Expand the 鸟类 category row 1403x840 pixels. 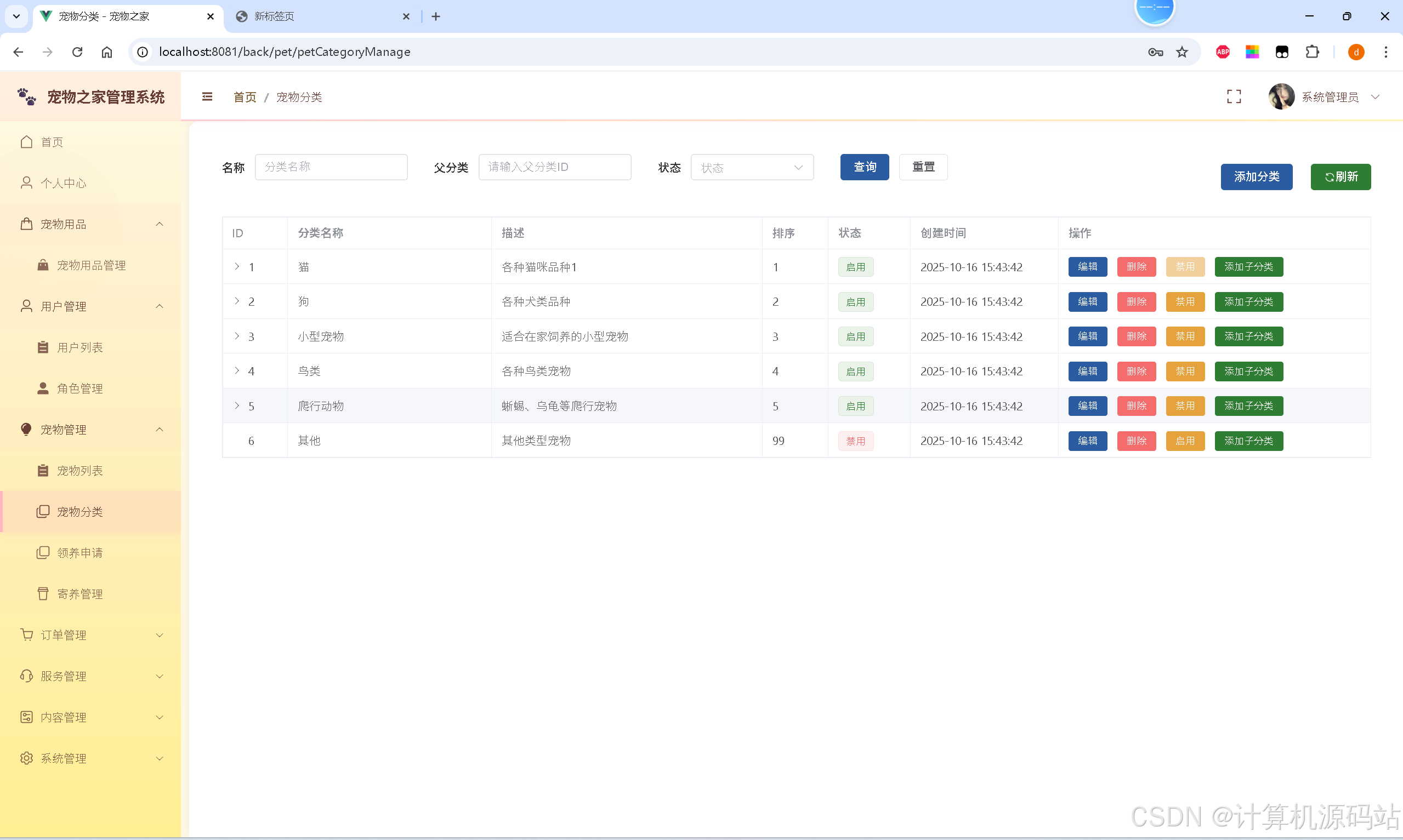(x=237, y=370)
